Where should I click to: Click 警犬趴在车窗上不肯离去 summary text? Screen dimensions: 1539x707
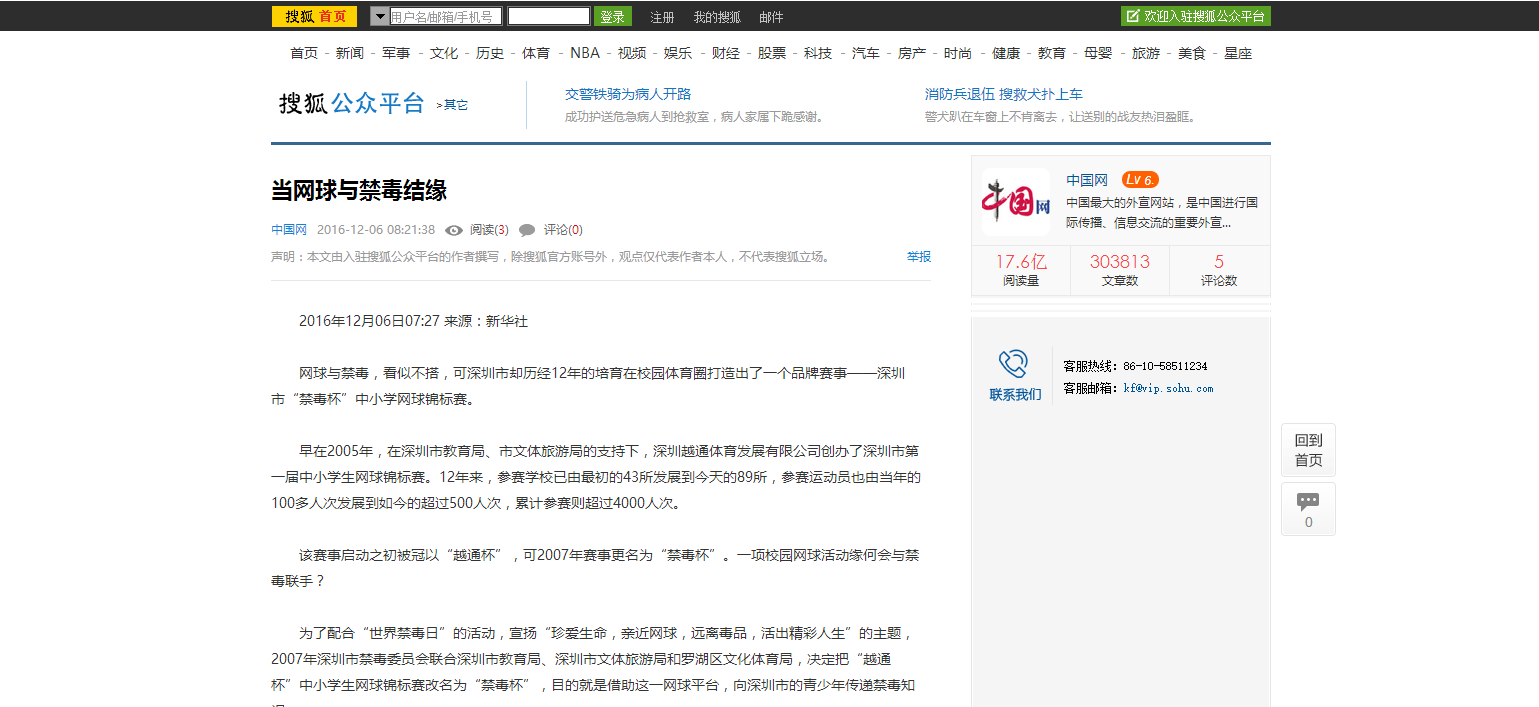pos(1060,117)
